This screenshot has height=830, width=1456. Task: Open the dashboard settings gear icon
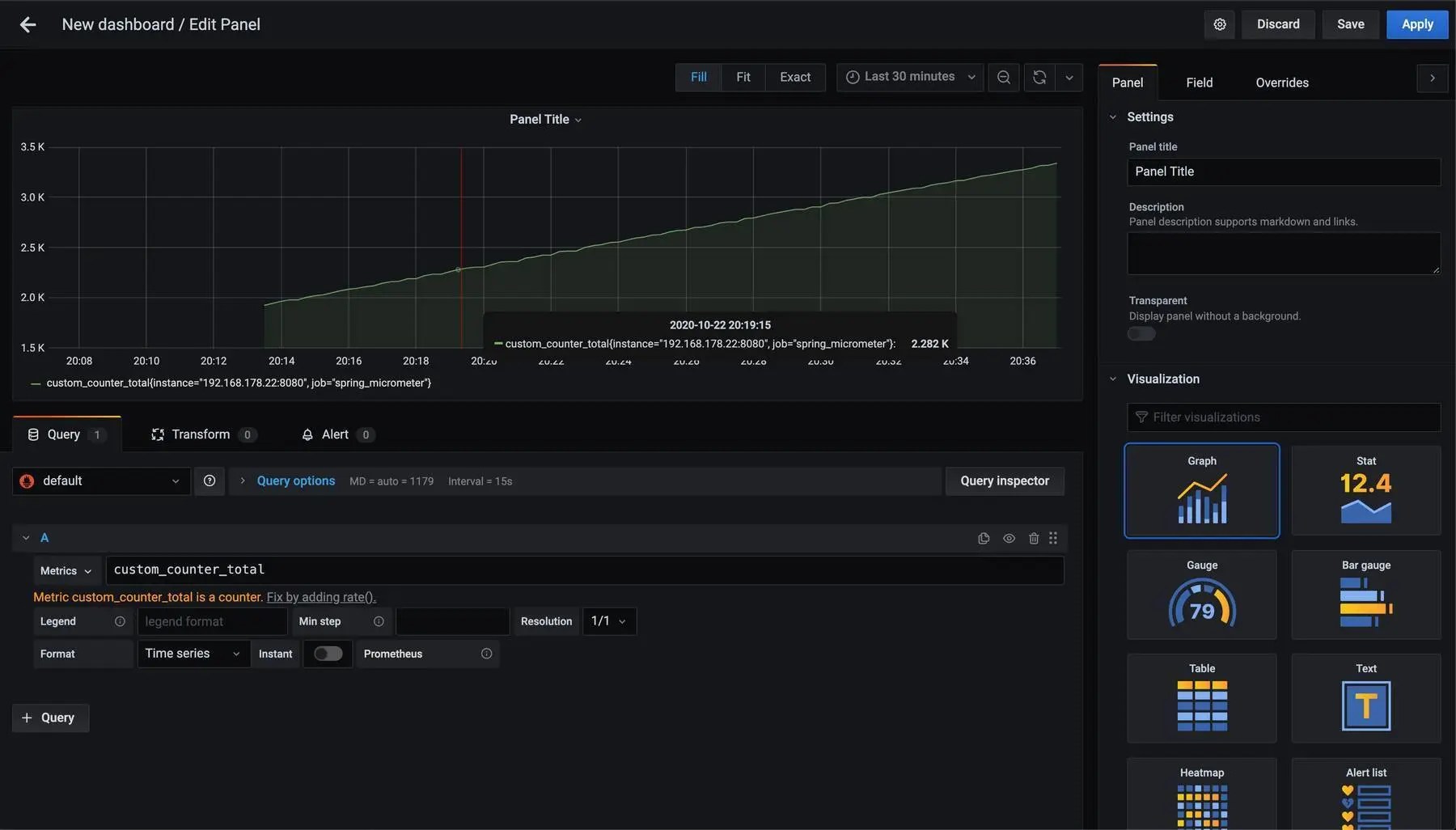[1219, 23]
